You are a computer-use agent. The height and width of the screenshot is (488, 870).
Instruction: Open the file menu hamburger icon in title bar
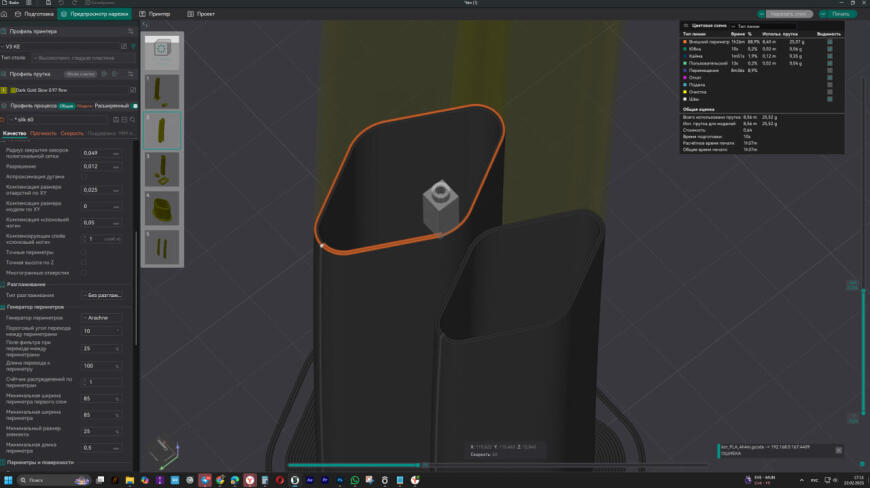point(29,3)
